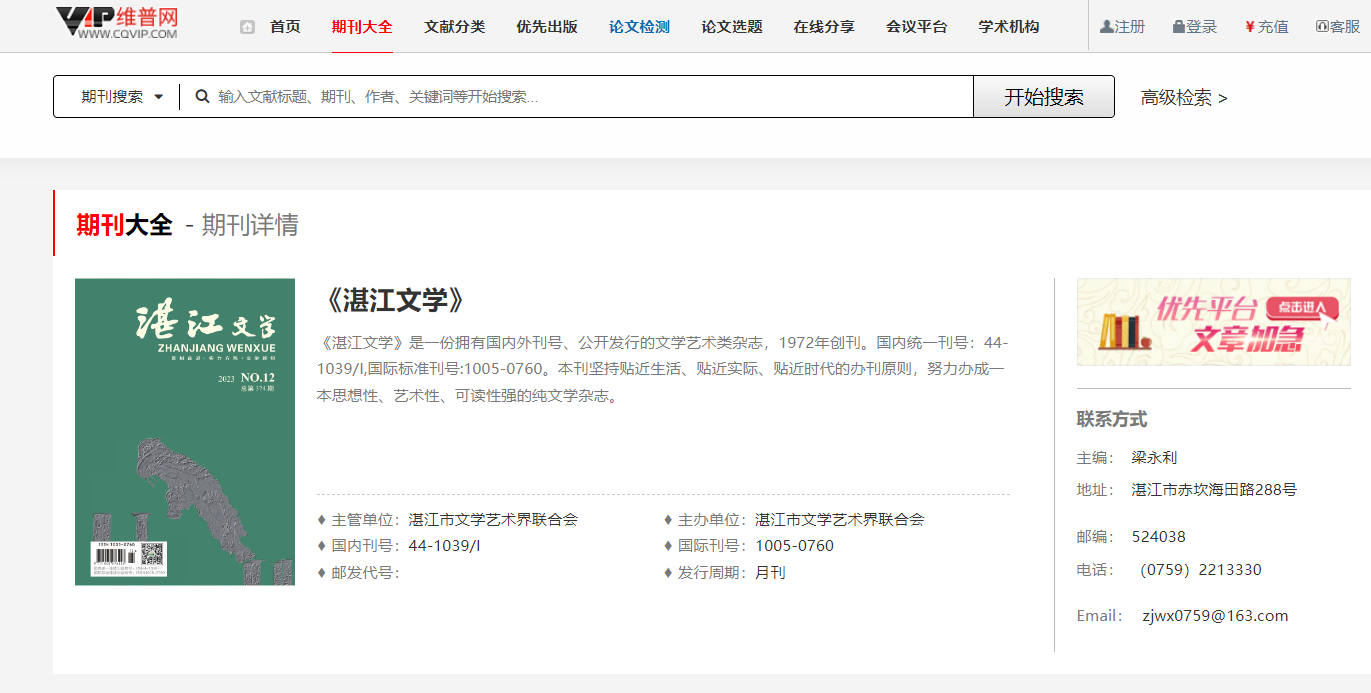
Task: Click 国际刊号 1005-0760 text
Action: (749, 546)
